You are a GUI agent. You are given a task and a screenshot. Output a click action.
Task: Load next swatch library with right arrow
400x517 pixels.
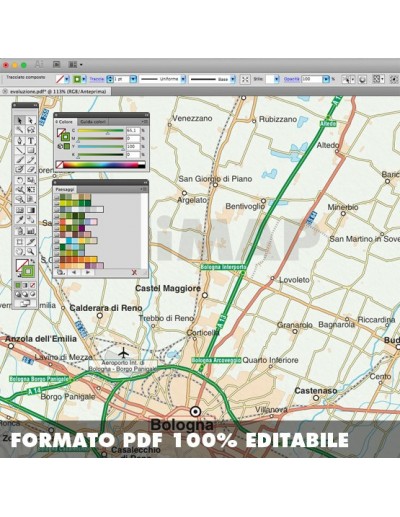click(88, 272)
